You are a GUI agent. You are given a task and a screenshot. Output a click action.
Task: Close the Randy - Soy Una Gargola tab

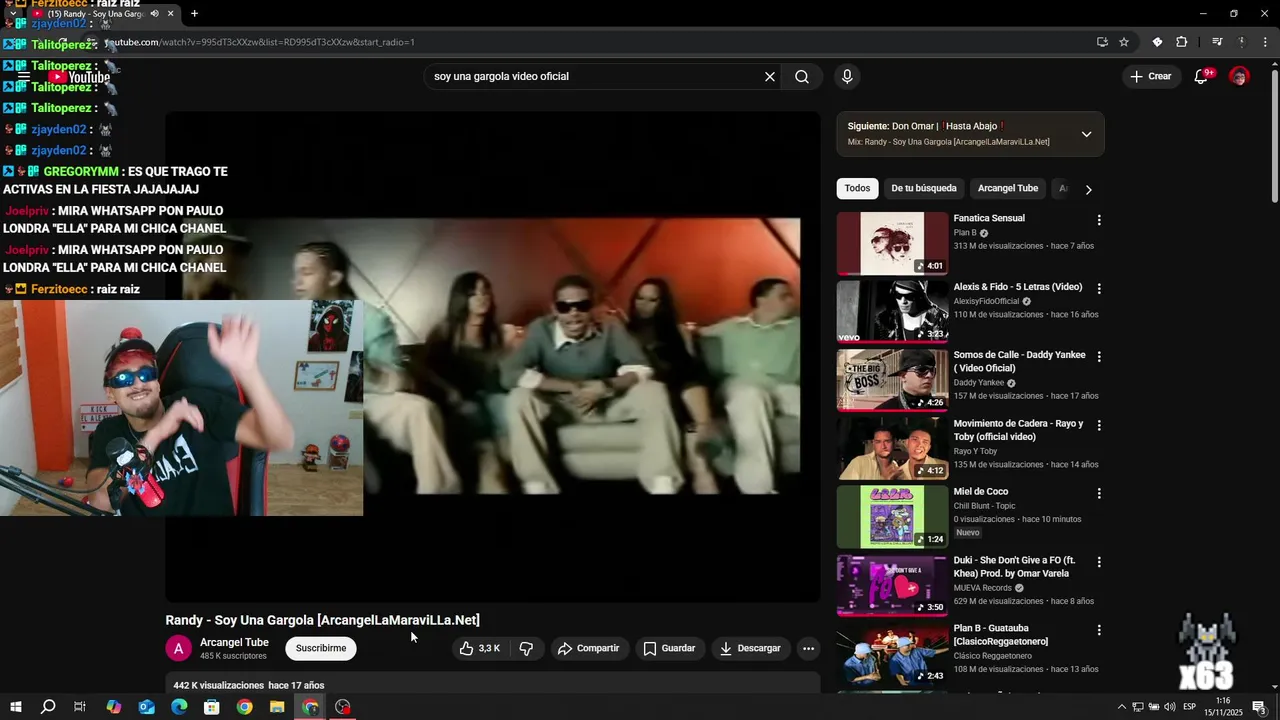pyautogui.click(x=170, y=14)
